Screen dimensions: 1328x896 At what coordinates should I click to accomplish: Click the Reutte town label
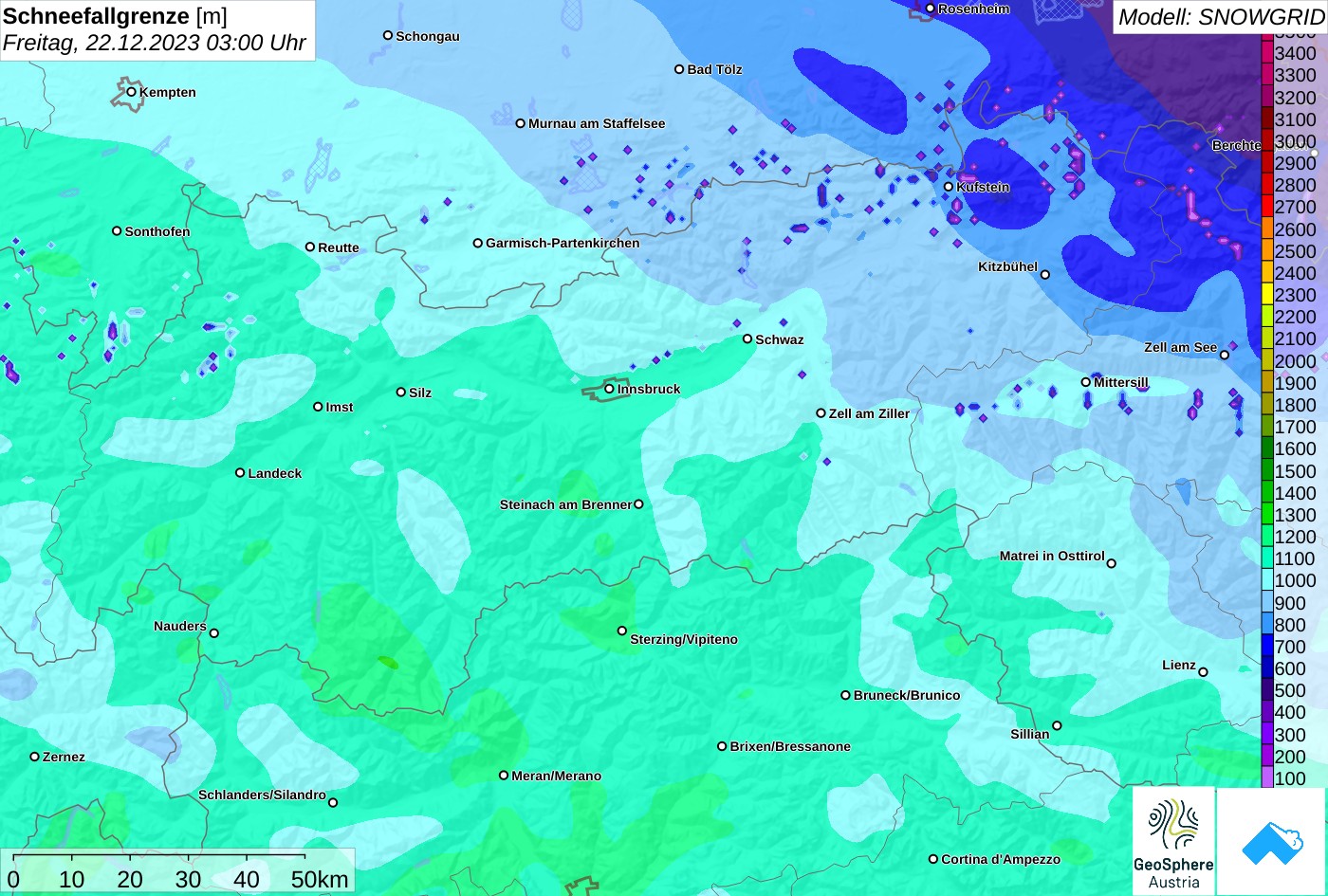click(339, 247)
